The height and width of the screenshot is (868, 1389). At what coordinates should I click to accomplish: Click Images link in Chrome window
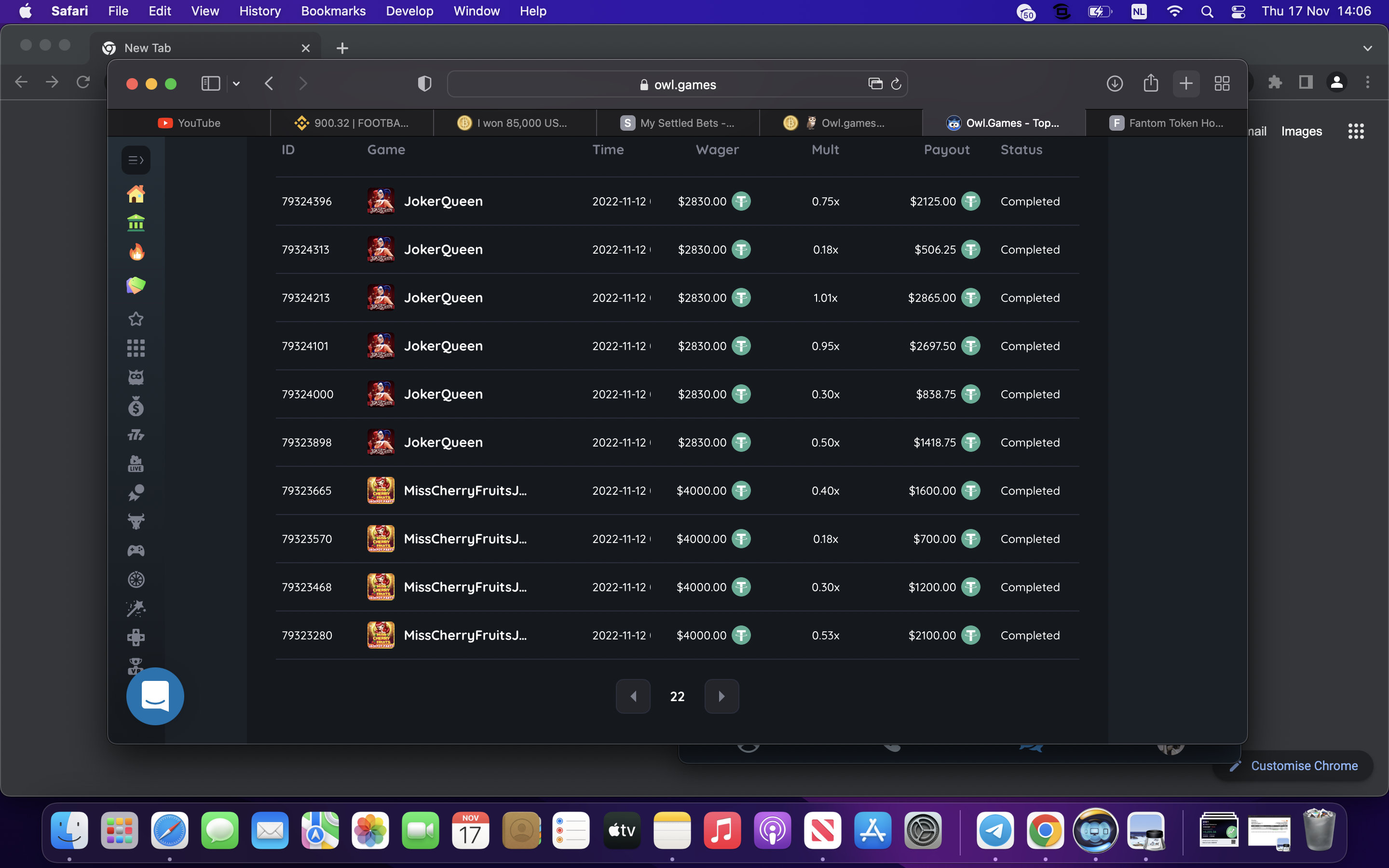click(x=1301, y=132)
